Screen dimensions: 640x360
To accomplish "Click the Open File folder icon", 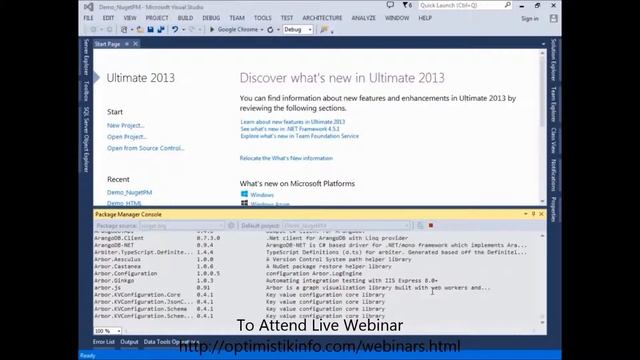I will coord(140,29).
